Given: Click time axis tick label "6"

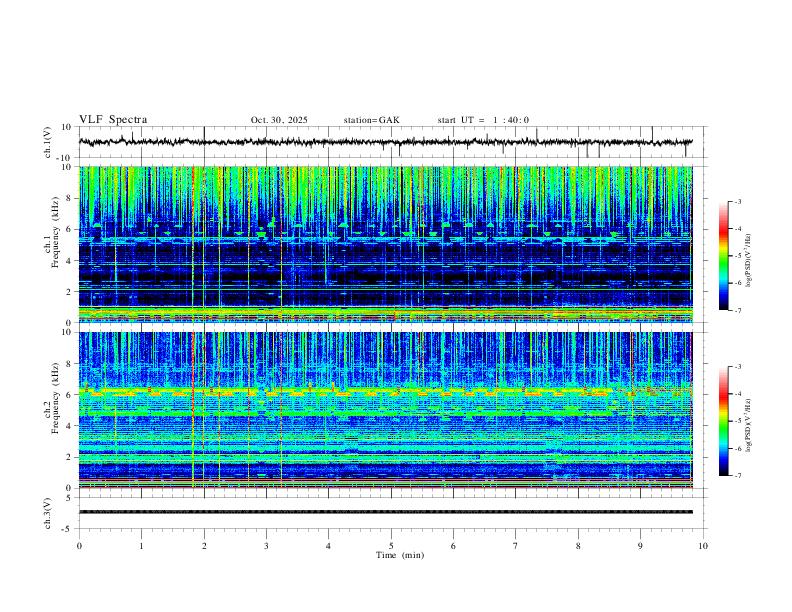Looking at the screenshot, I should (453, 546).
